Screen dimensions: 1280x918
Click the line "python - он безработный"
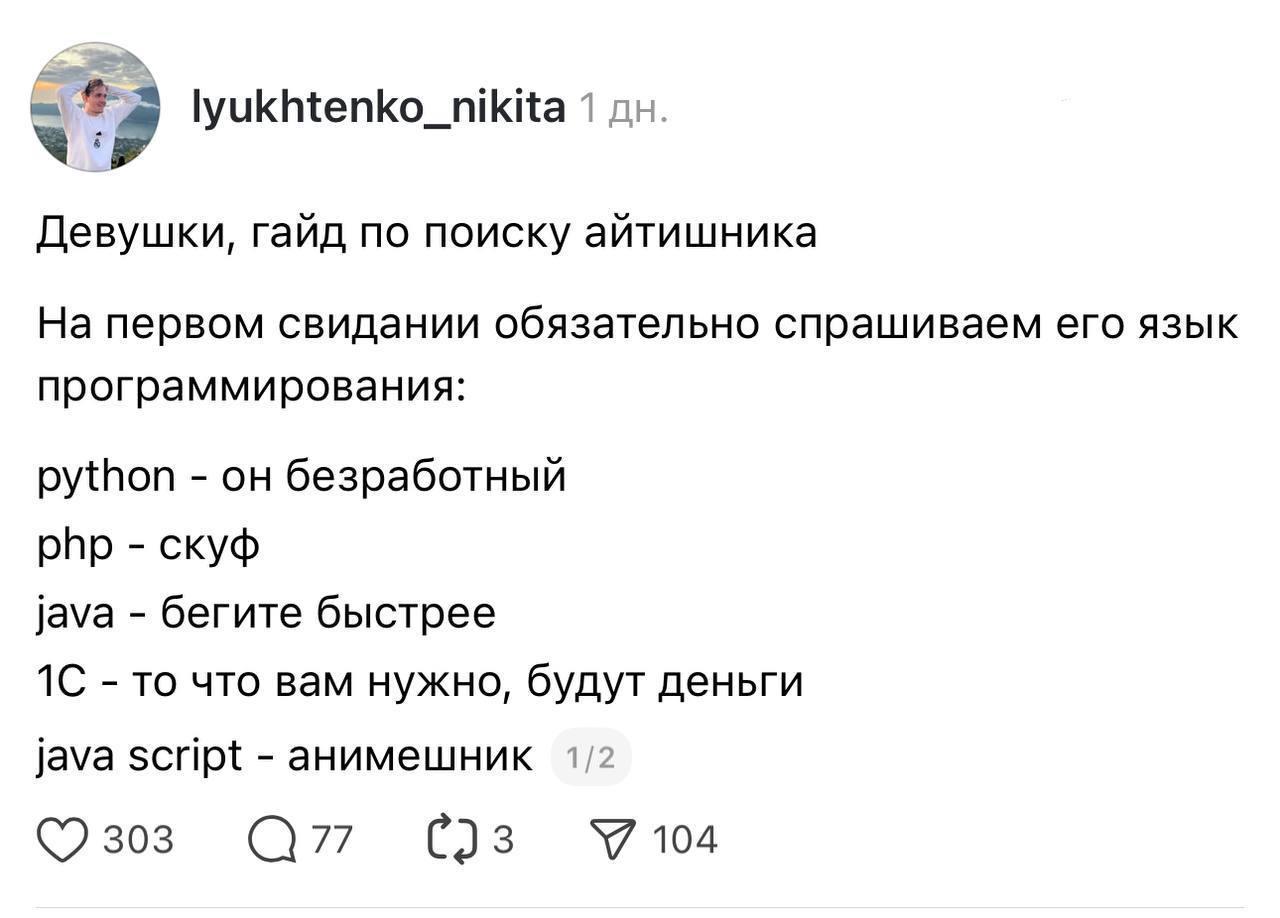point(301,475)
